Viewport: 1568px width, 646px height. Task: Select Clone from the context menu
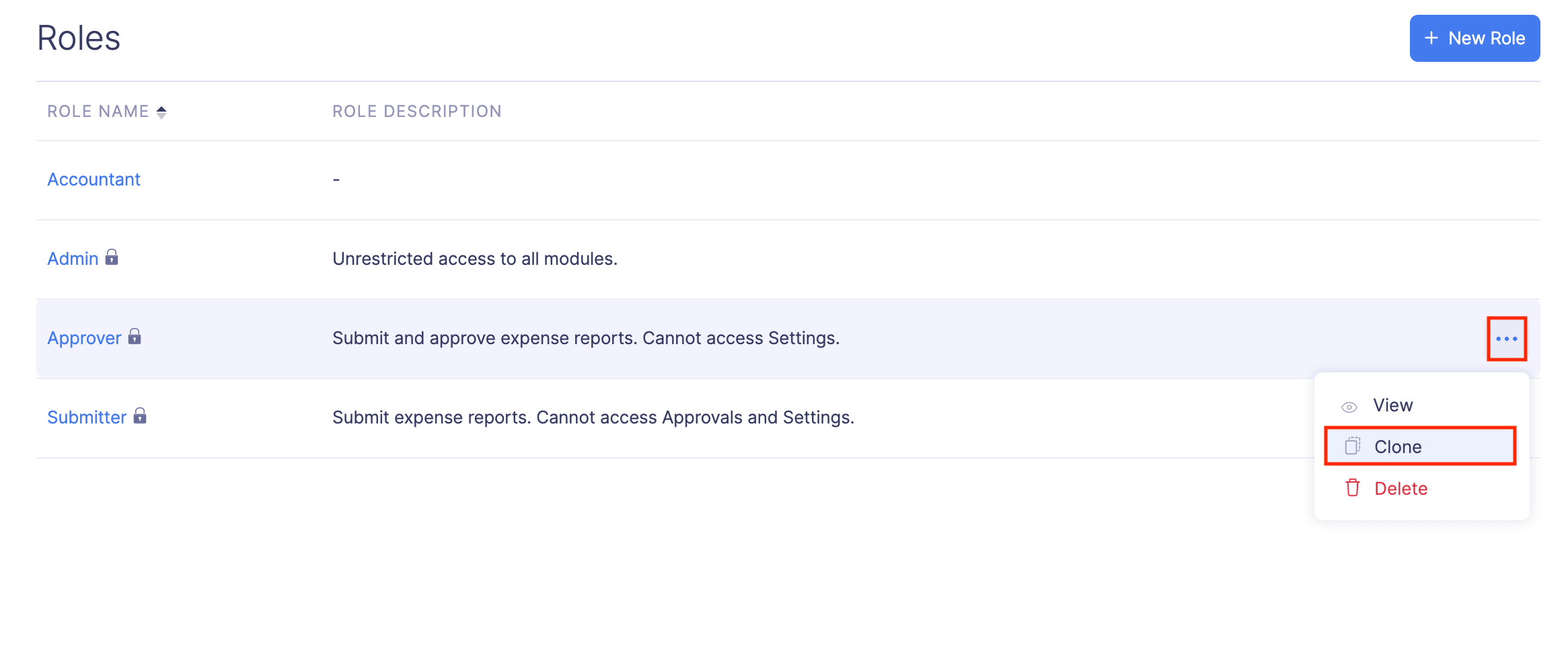[1398, 447]
